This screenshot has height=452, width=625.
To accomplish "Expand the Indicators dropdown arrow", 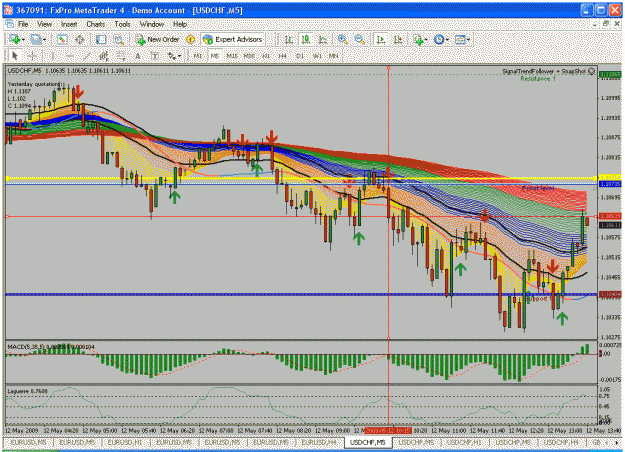I will click(x=426, y=39).
